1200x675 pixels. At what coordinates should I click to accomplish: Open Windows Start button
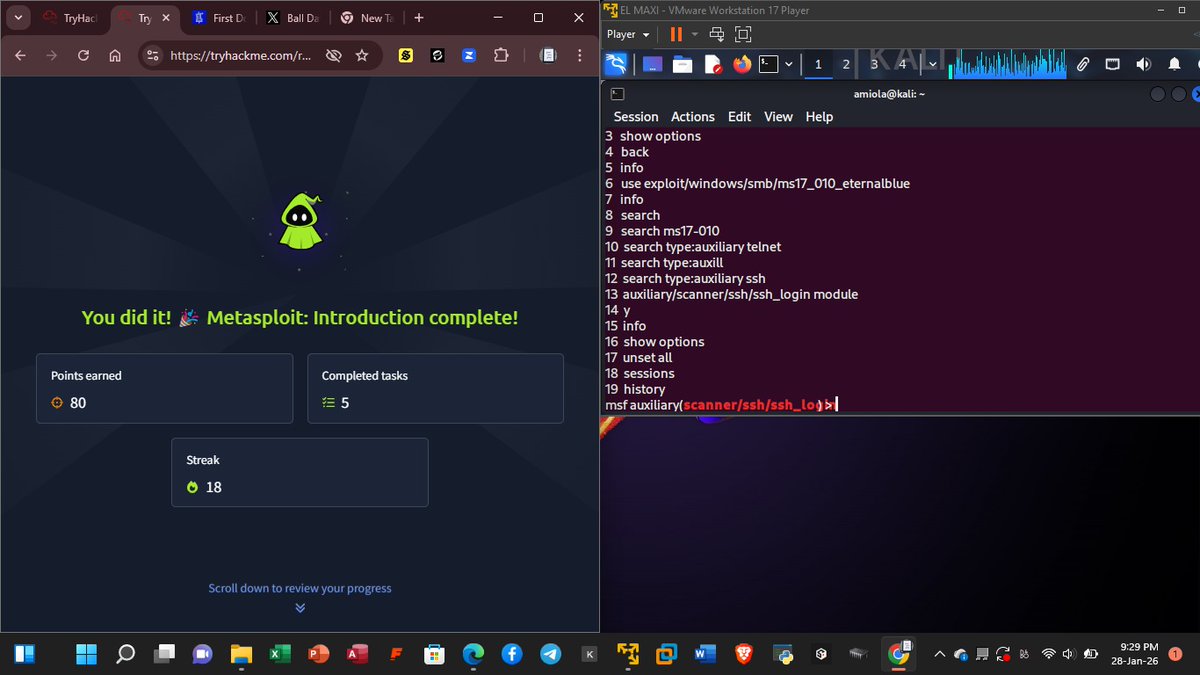pyautogui.click(x=87, y=654)
